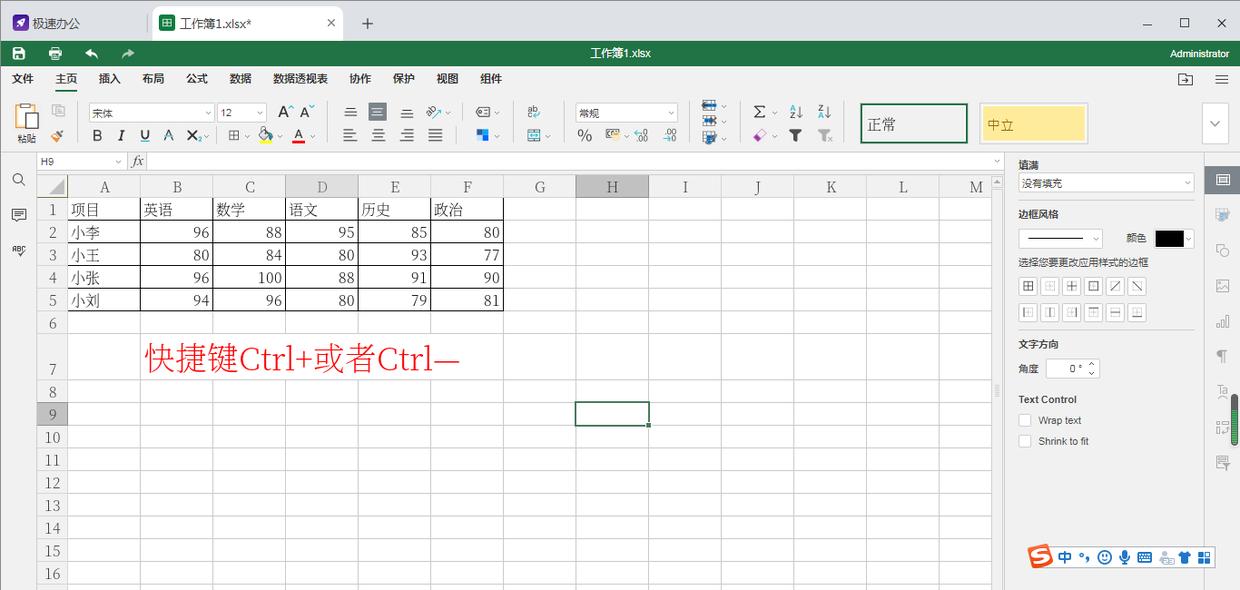Toggle underline formatting
The width and height of the screenshot is (1240, 590).
coord(143,135)
